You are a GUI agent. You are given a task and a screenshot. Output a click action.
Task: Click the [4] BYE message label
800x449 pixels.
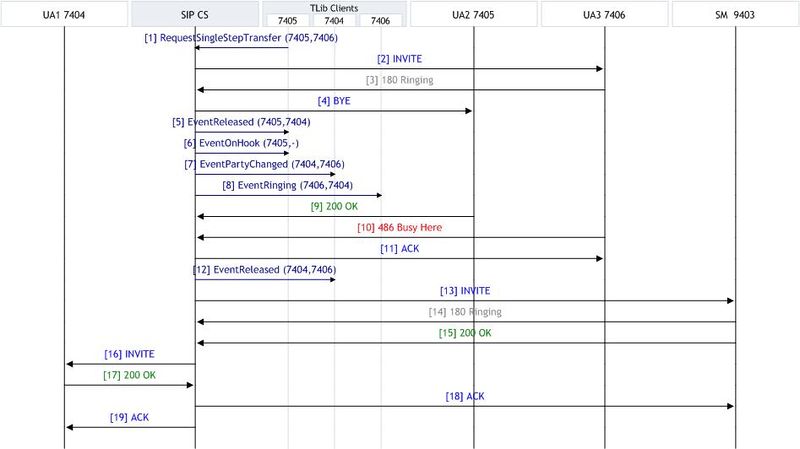pos(334,101)
